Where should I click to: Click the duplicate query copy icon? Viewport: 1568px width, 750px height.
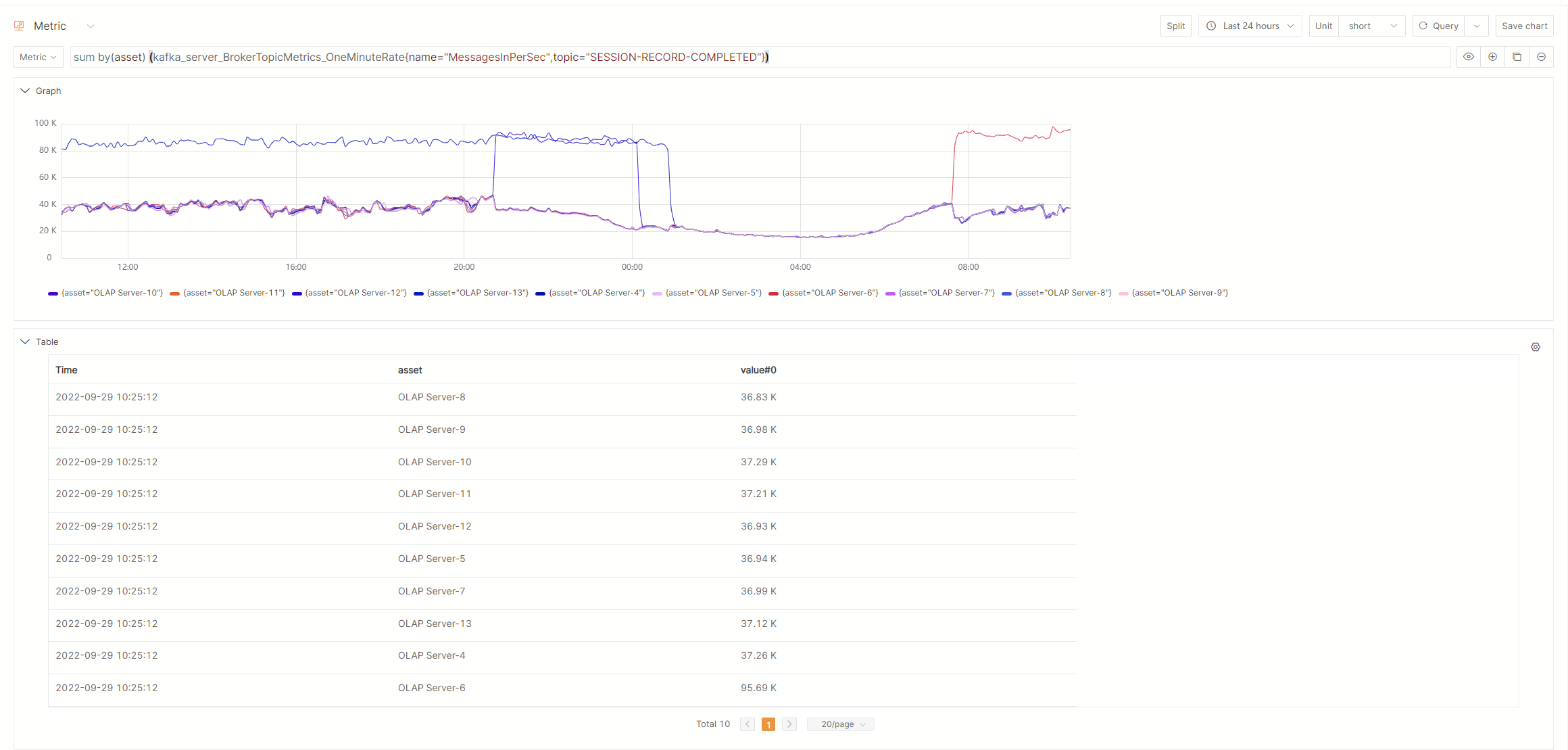click(1517, 57)
